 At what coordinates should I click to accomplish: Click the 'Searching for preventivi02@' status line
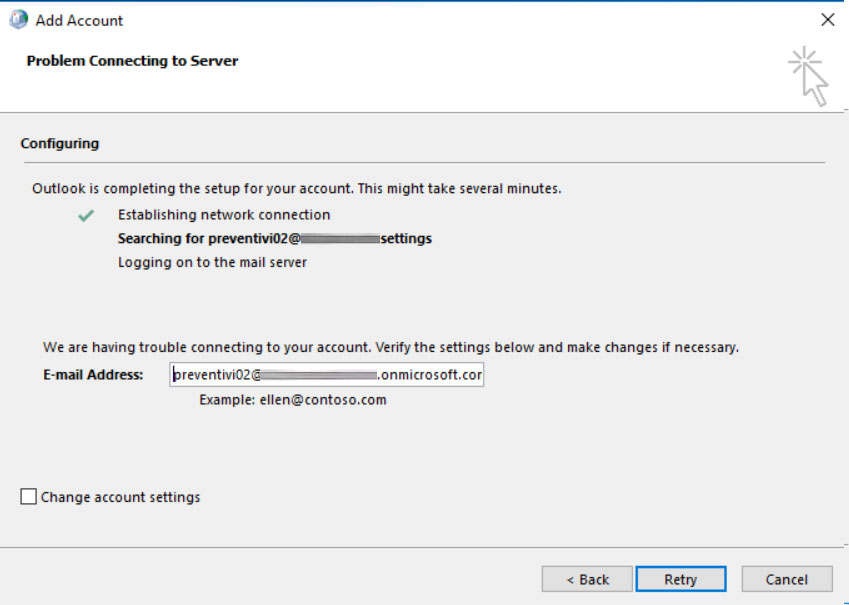[x=275, y=239]
